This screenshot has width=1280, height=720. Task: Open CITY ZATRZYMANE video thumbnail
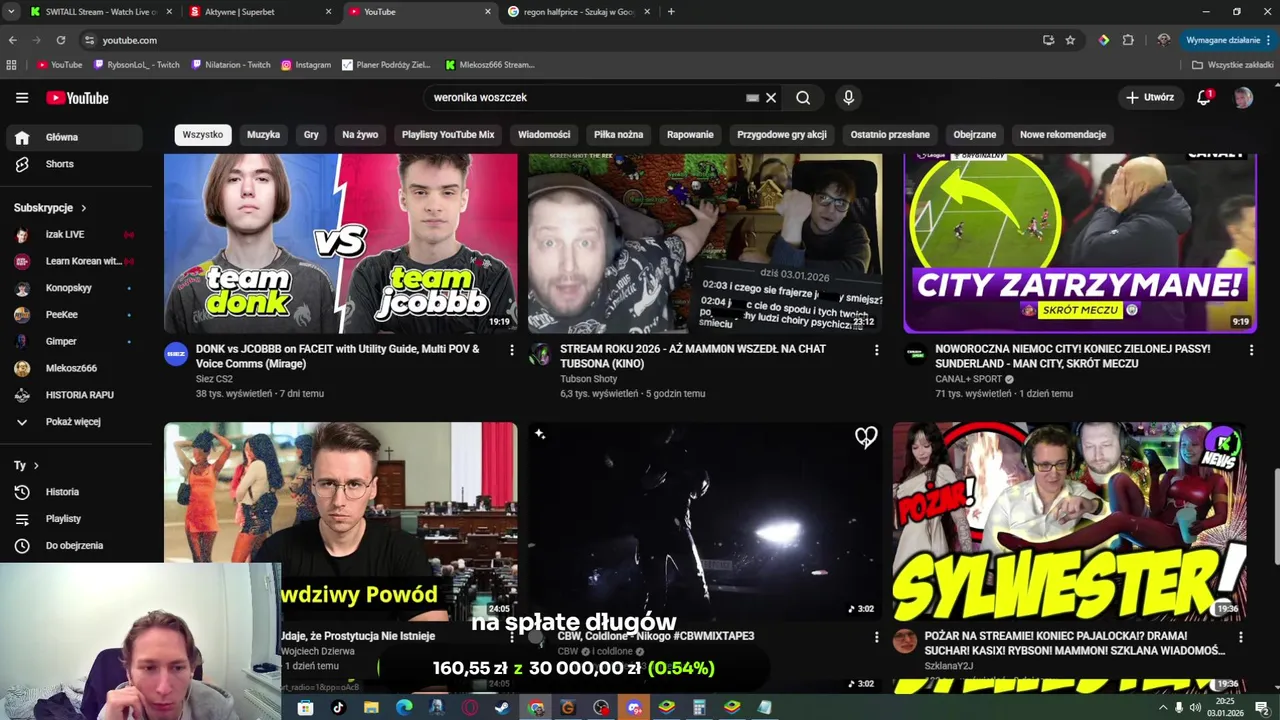point(1080,243)
